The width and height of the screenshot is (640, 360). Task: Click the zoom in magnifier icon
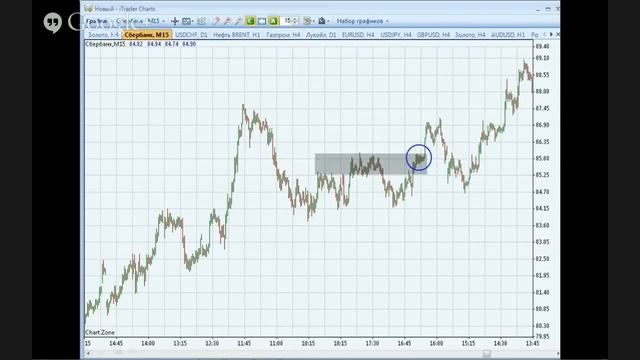pyautogui.click(x=227, y=21)
